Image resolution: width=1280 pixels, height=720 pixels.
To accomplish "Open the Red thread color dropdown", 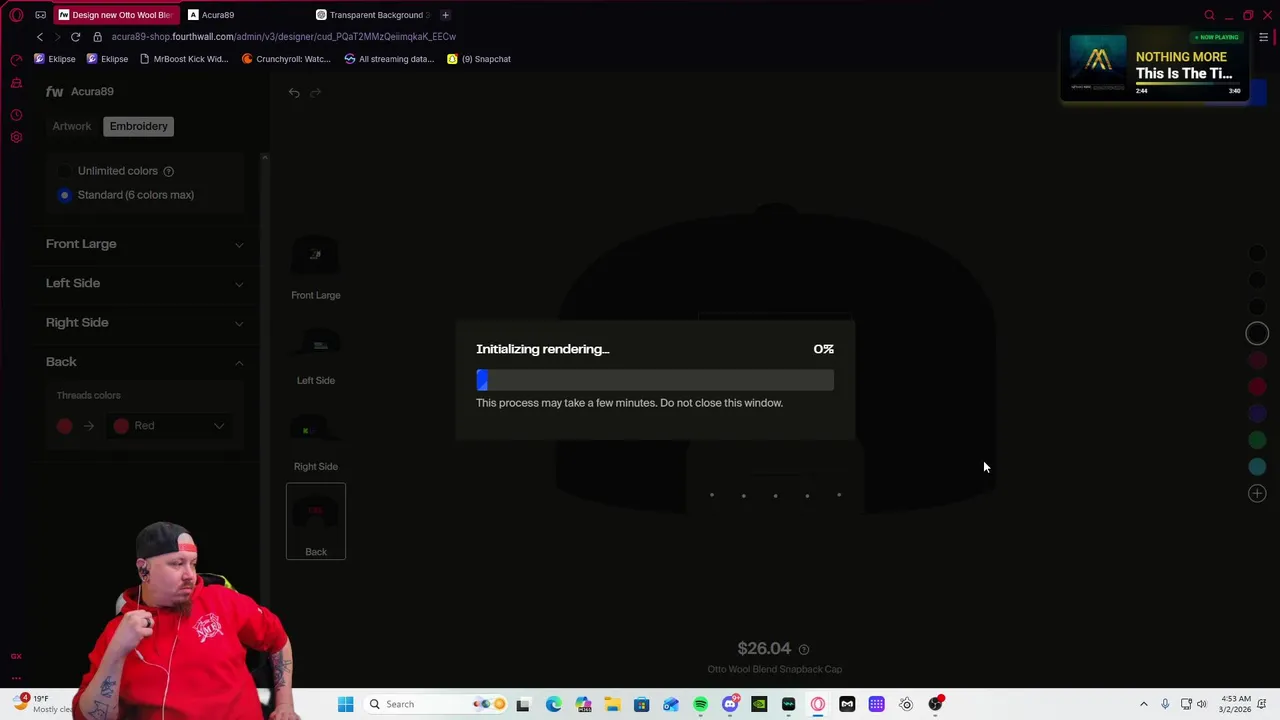I will coord(168,426).
